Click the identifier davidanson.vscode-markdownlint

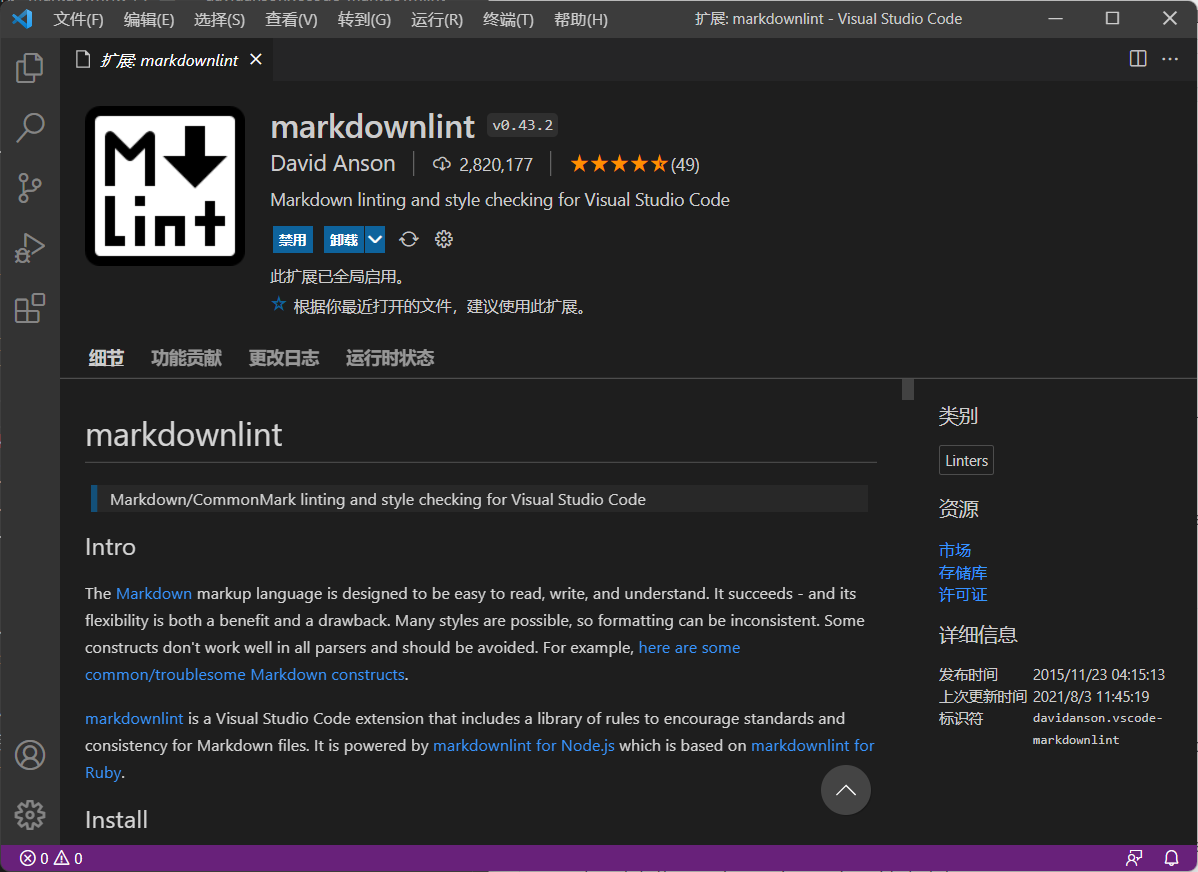1098,729
